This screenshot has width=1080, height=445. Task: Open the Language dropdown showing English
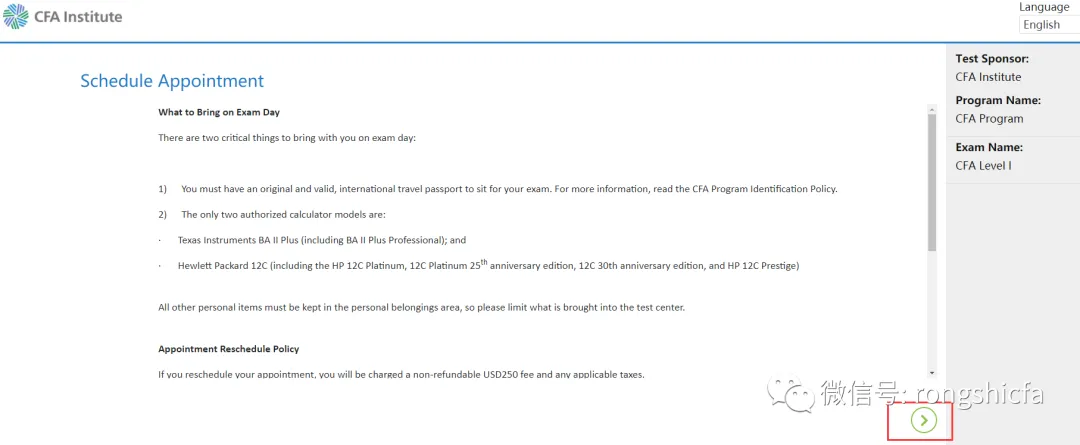click(x=1048, y=25)
